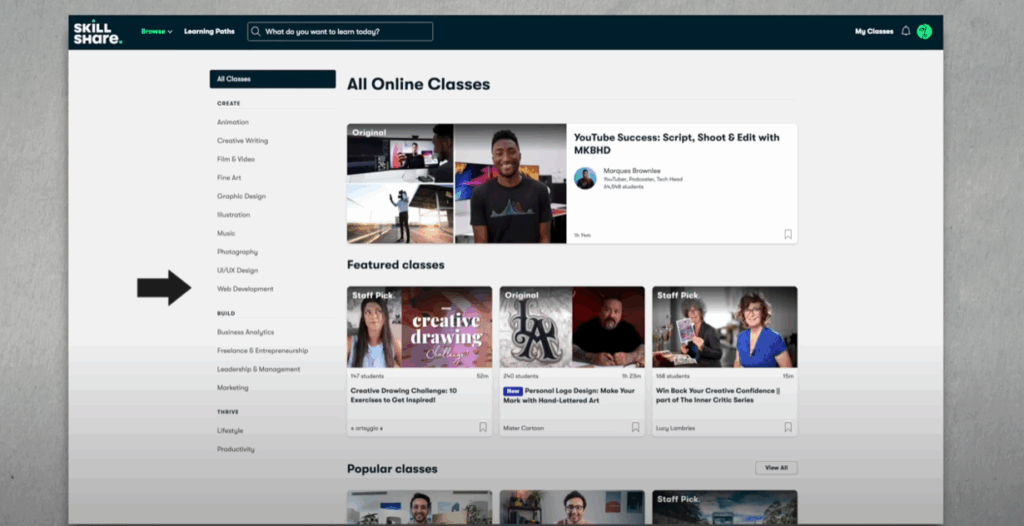This screenshot has height=526, width=1024.
Task: Click Marques Brownlee's round avatar
Action: pos(584,178)
